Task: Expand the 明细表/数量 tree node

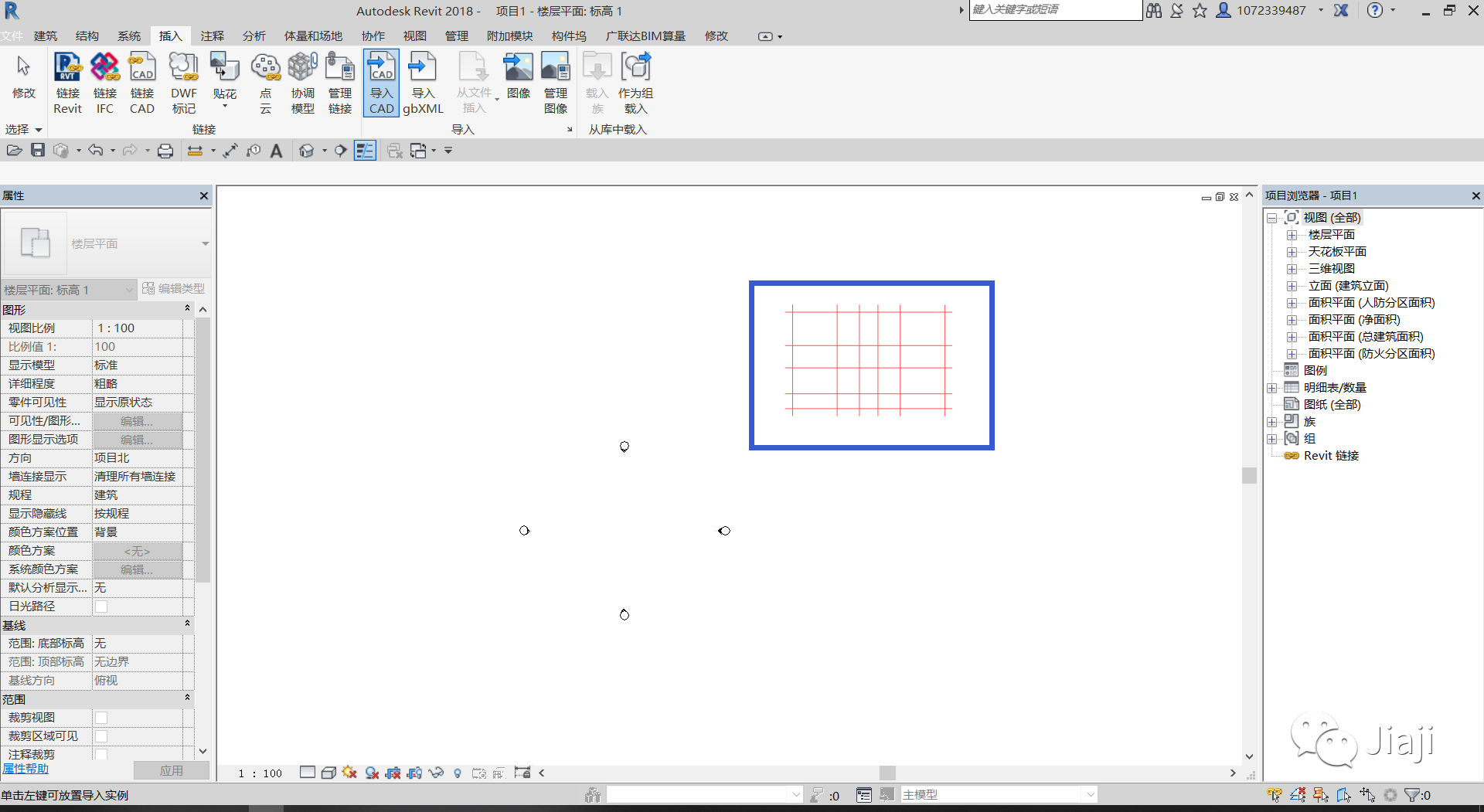Action: (1271, 388)
